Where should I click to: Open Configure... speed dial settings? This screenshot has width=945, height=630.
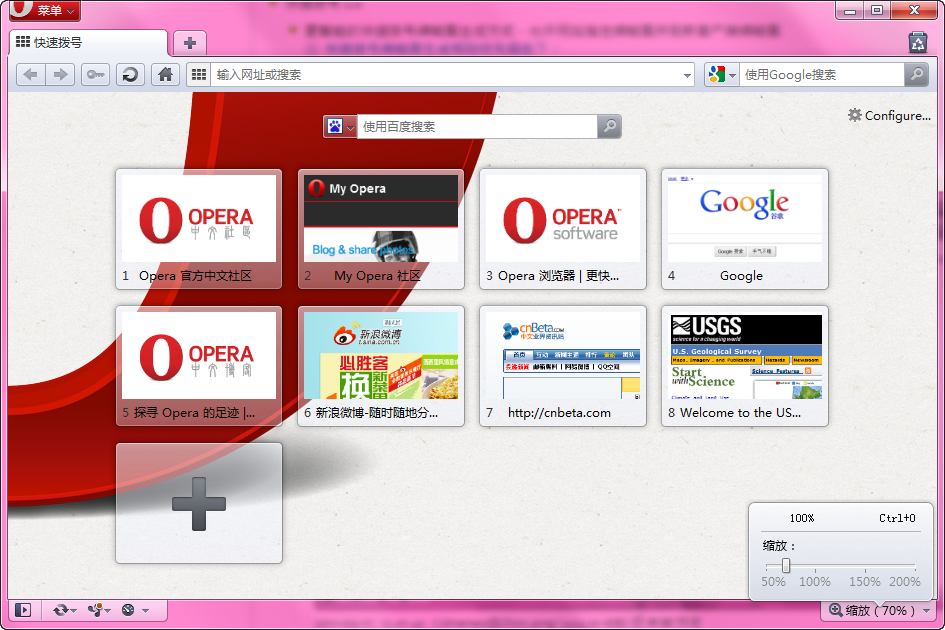coord(890,115)
